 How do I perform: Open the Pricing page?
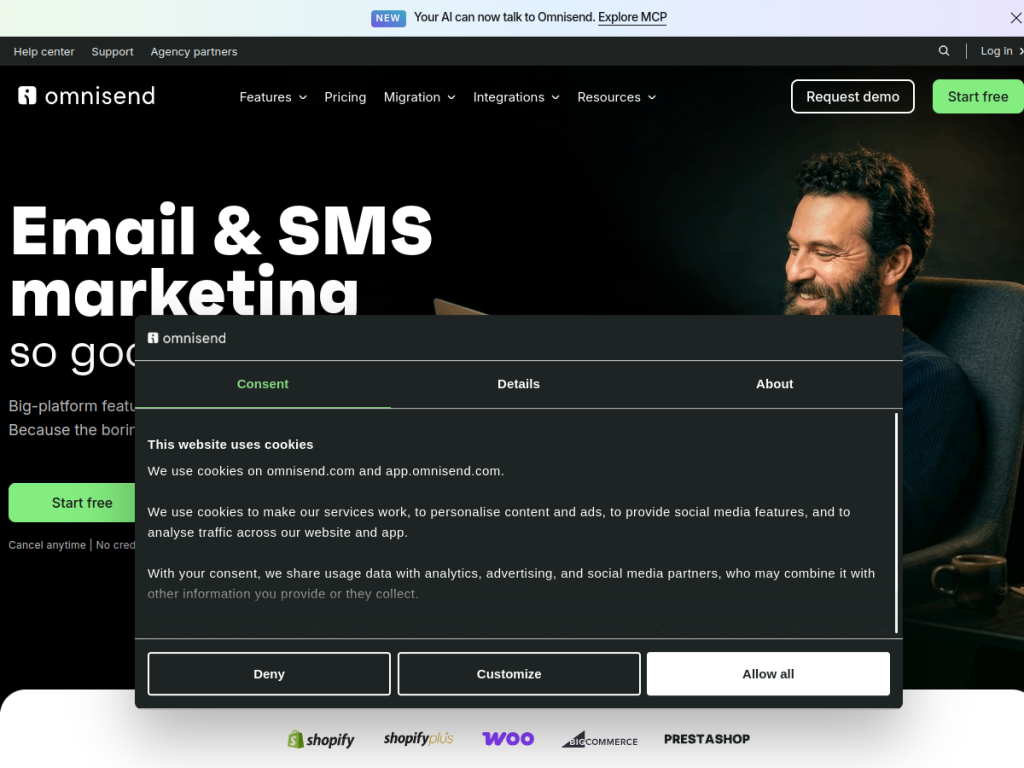[x=345, y=97]
